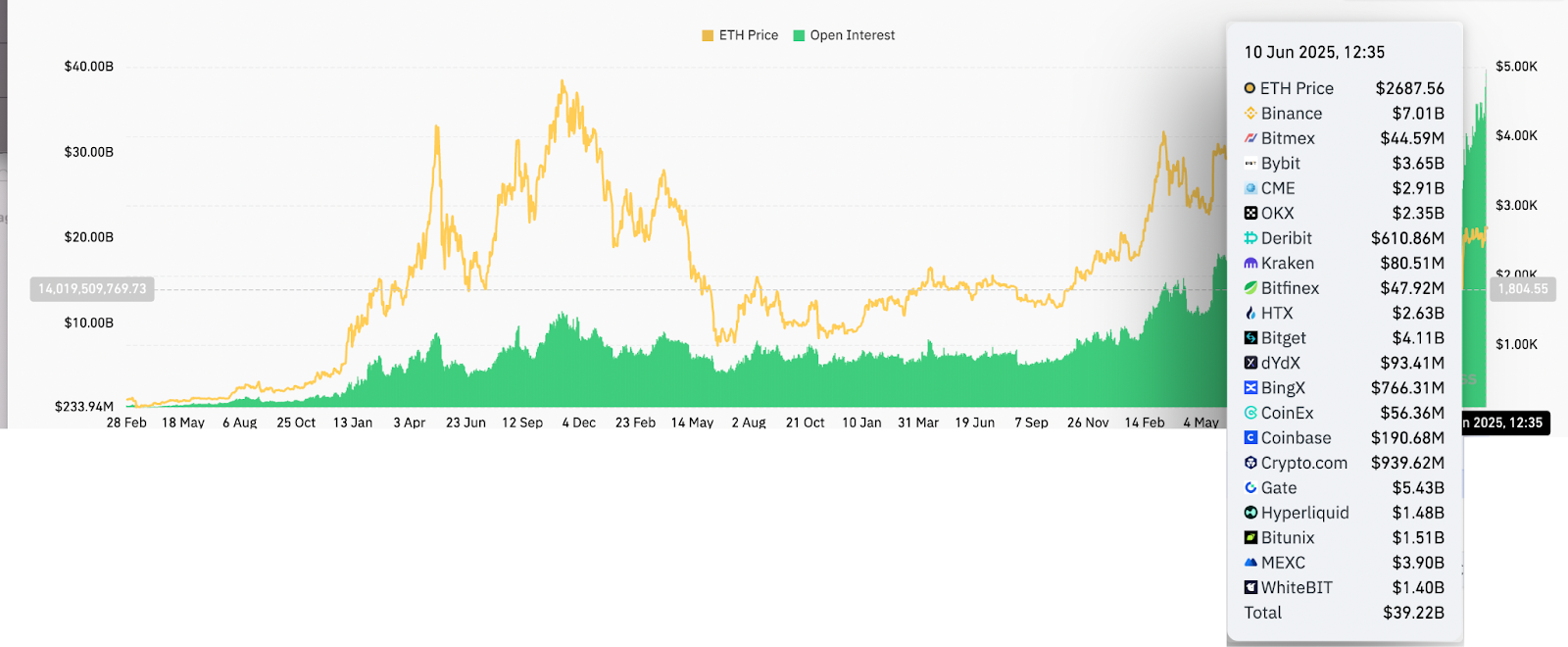Click the Total value $39.22B
The height and width of the screenshot is (647, 1568).
click(x=1413, y=613)
